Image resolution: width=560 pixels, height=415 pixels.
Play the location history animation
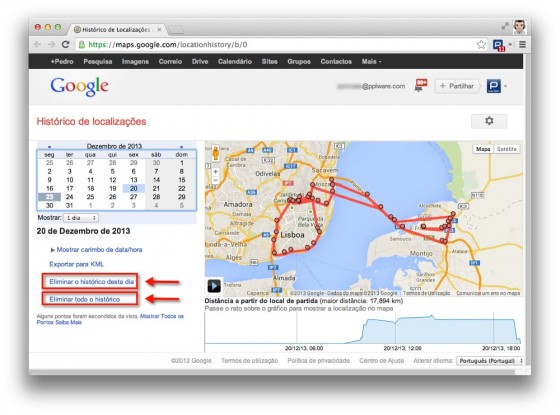tap(214, 286)
